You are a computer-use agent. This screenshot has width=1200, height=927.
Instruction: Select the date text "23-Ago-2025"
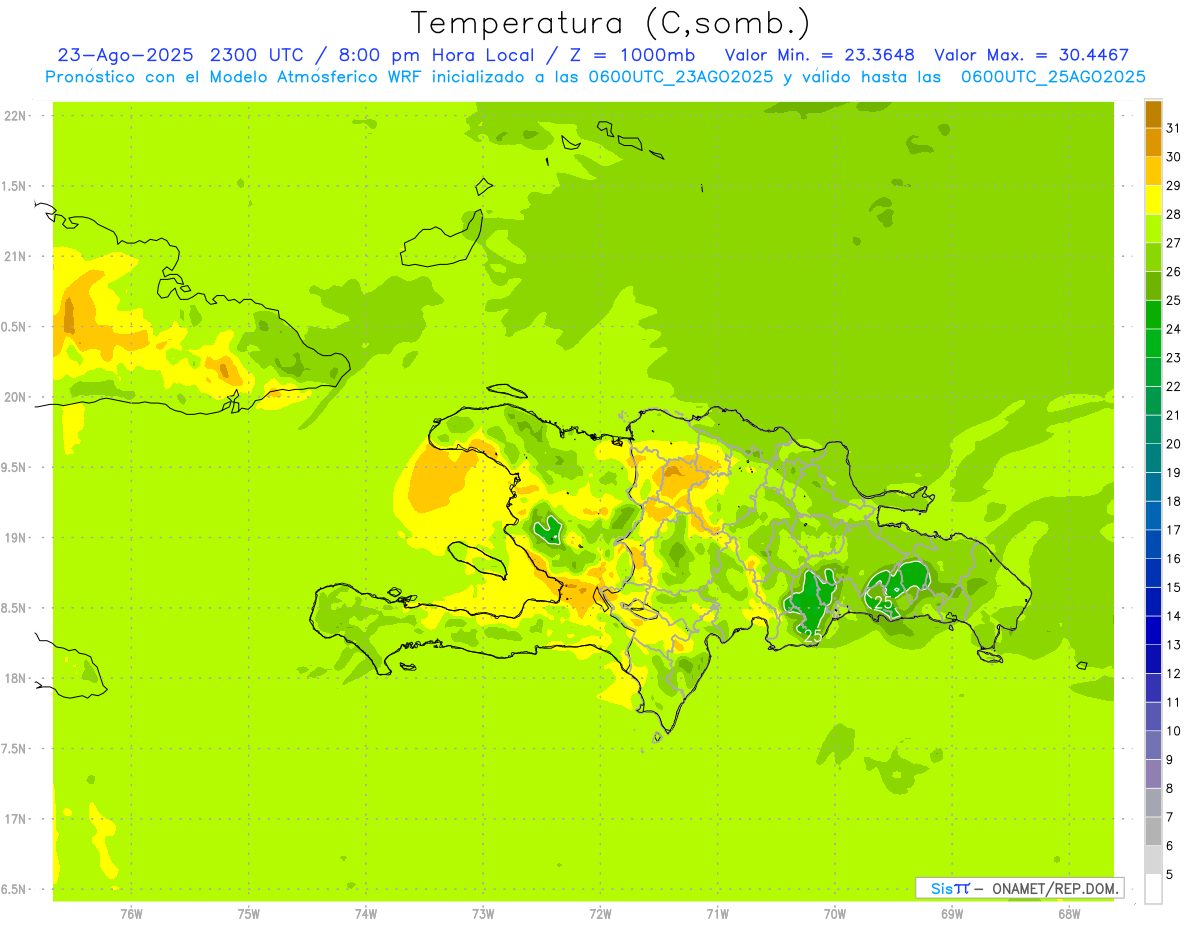[x=126, y=55]
